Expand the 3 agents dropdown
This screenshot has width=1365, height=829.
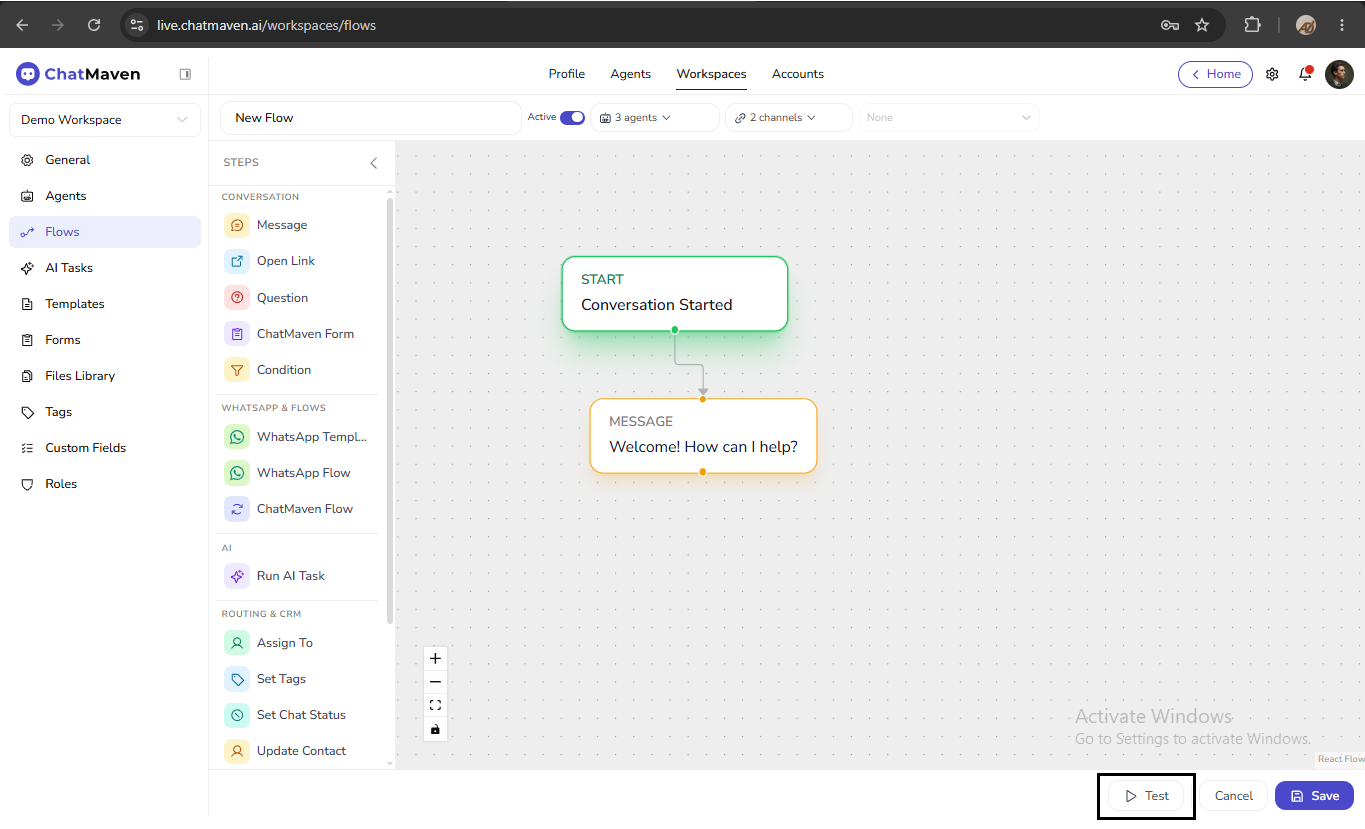[x=655, y=117]
